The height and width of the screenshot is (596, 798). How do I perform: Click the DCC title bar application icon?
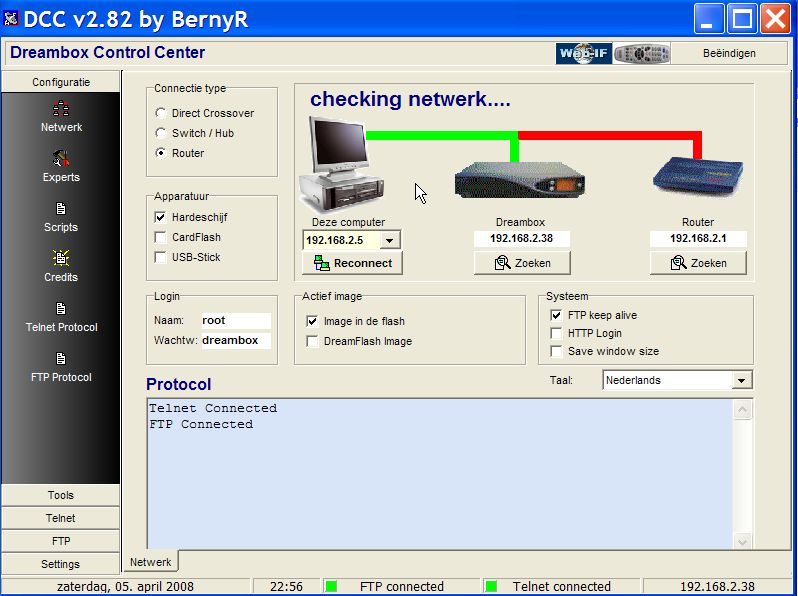(11, 18)
